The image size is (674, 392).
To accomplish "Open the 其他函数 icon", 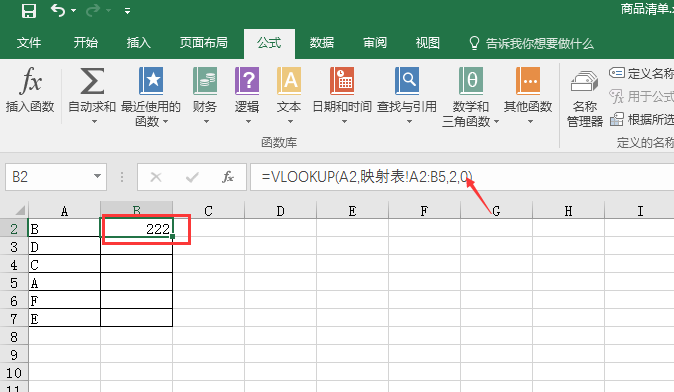I will pyautogui.click(x=528, y=81).
